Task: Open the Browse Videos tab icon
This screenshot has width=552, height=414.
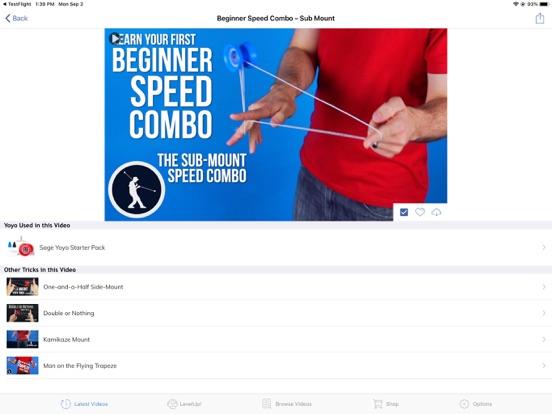Action: [x=266, y=404]
